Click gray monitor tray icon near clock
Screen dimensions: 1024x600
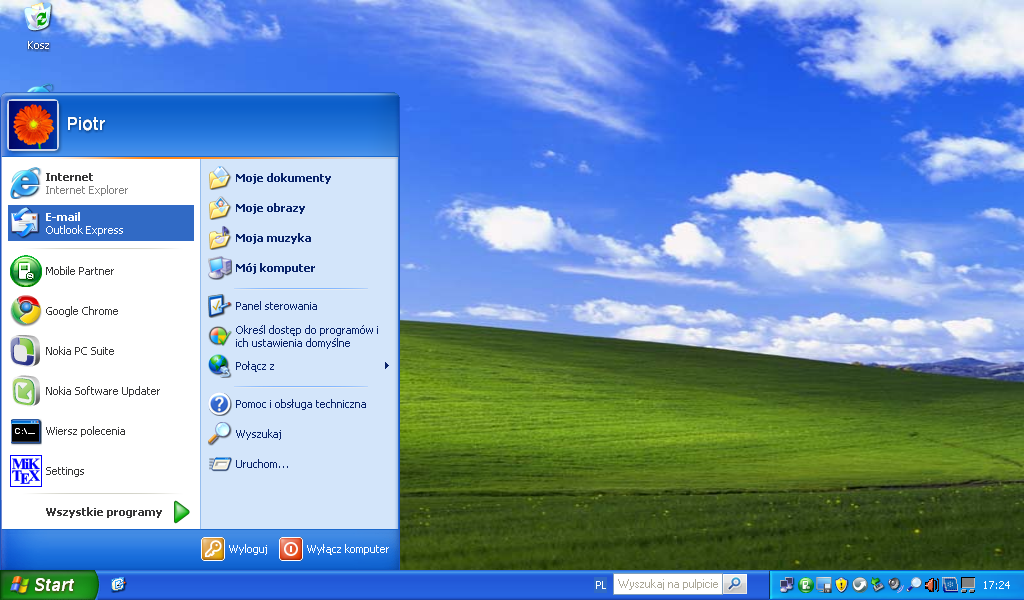[968, 585]
